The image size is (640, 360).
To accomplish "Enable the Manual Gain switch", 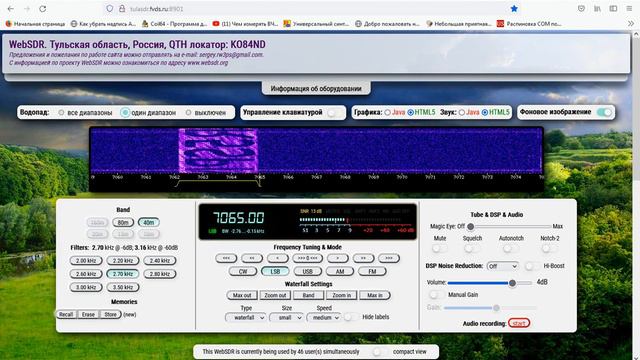I will (436, 294).
